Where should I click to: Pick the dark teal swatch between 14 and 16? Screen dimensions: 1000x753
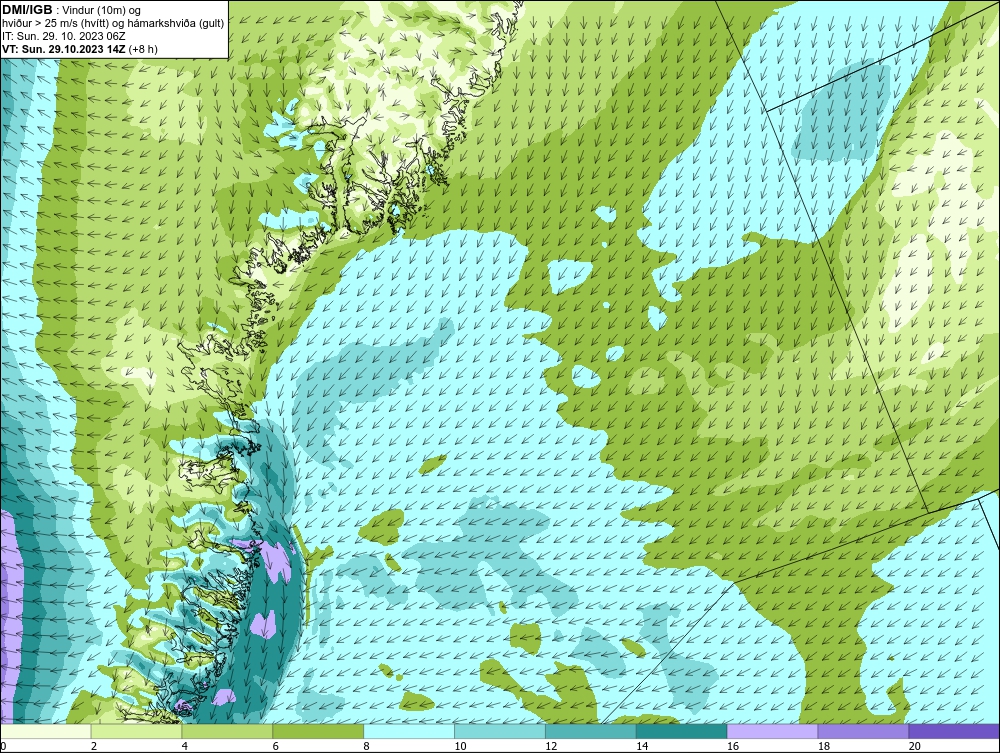(x=682, y=731)
